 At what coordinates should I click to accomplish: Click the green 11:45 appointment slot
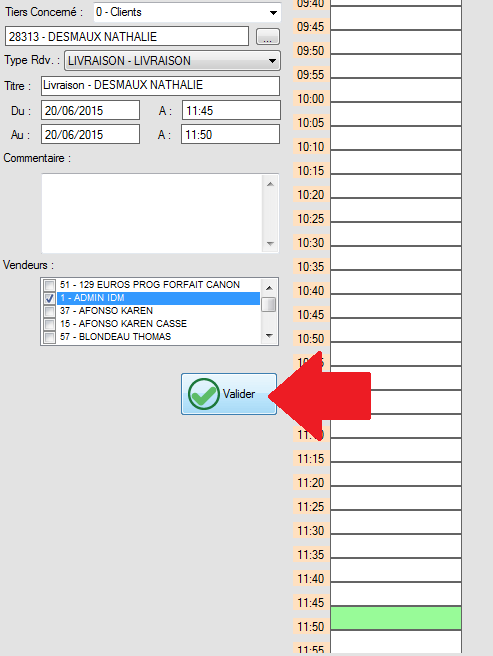pyautogui.click(x=396, y=618)
